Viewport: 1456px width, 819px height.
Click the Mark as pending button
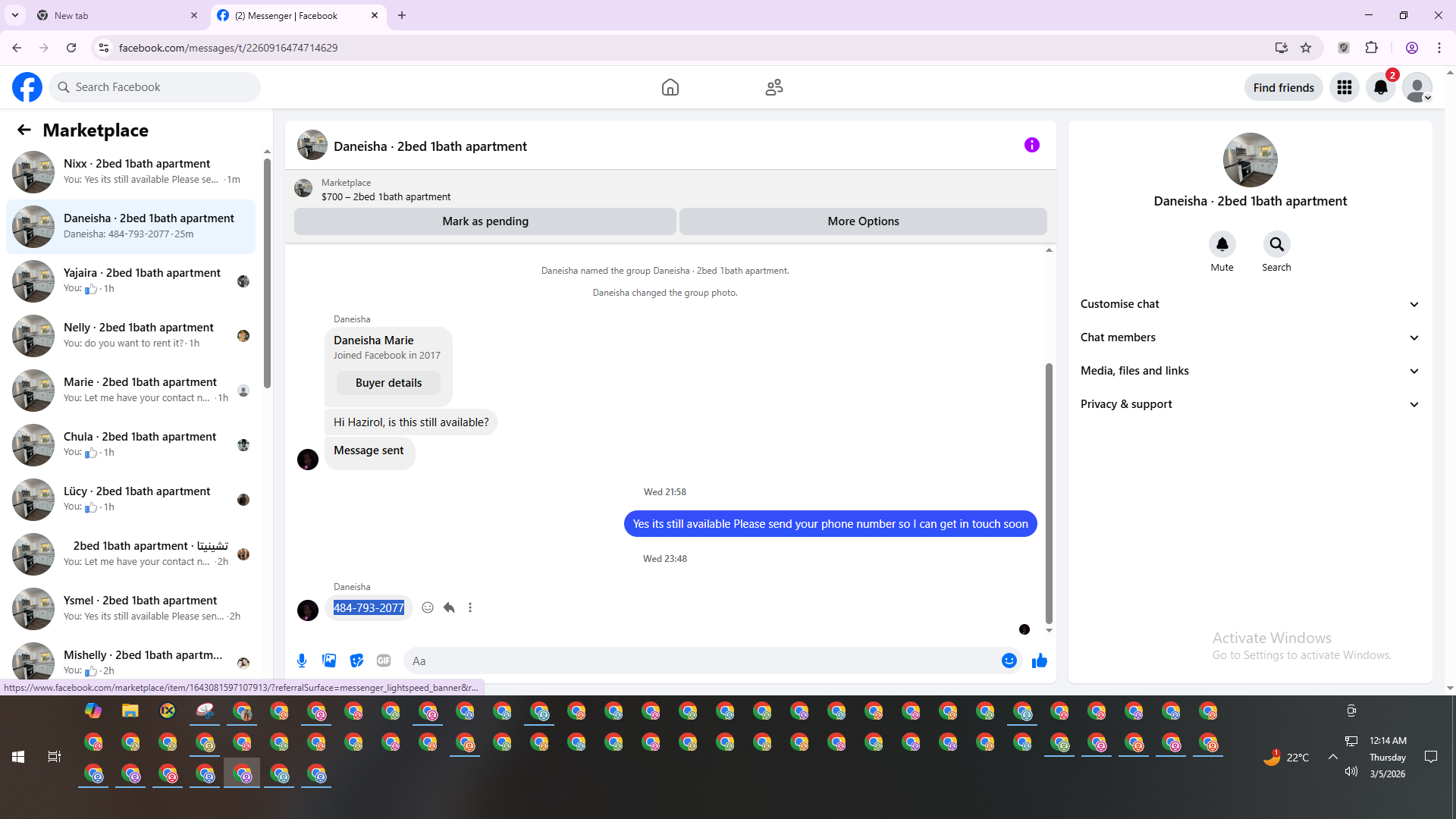(x=485, y=221)
